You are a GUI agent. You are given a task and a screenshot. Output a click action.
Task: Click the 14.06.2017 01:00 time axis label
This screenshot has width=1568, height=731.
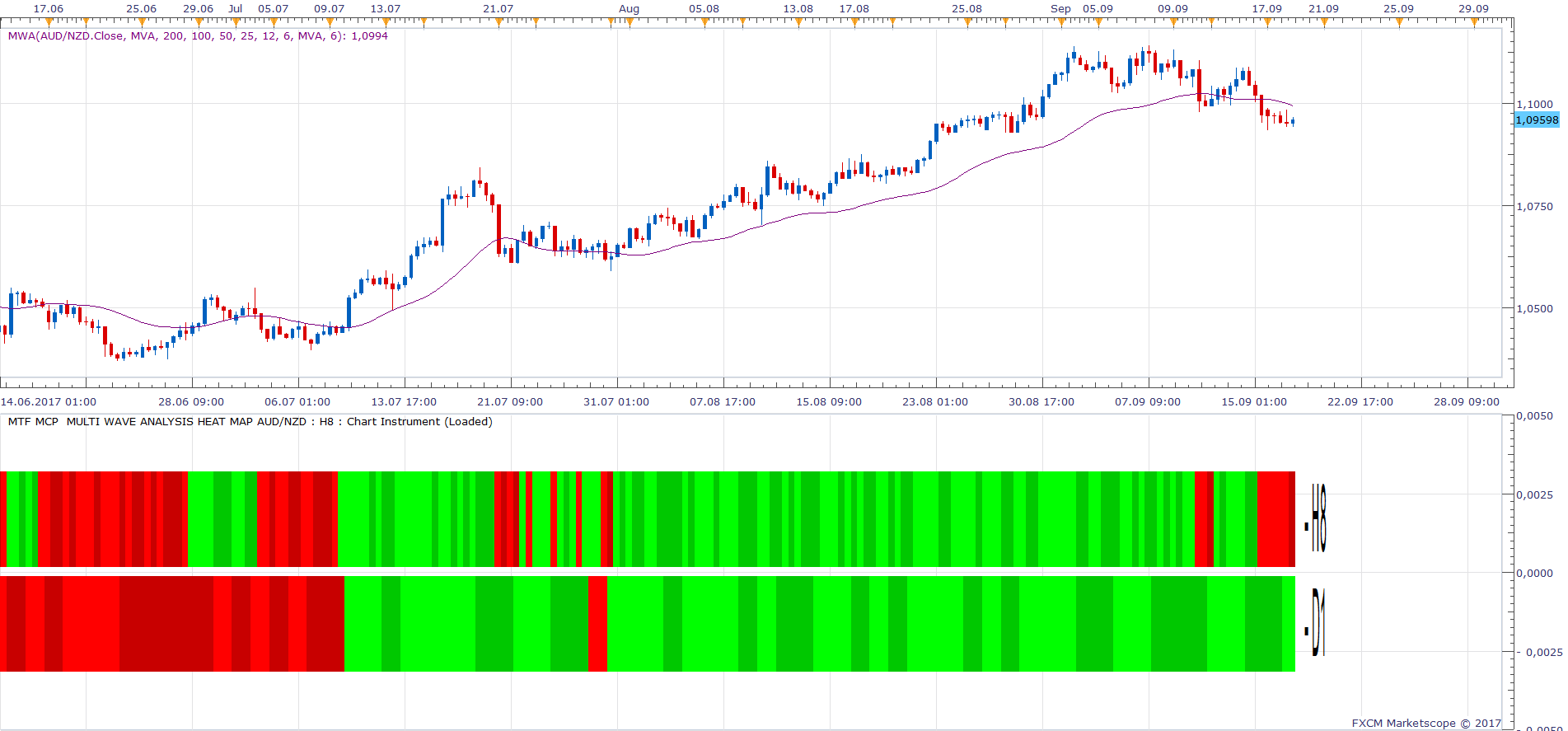point(49,402)
